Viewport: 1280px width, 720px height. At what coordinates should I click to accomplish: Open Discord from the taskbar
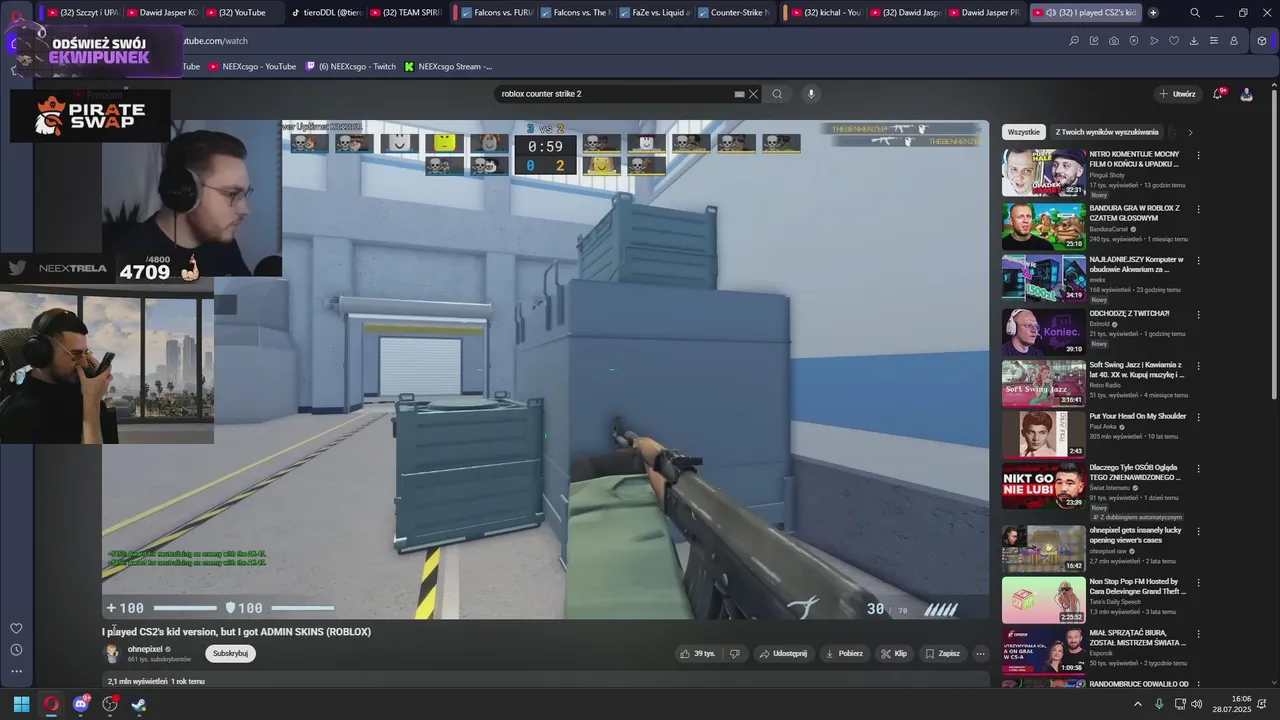[x=81, y=704]
